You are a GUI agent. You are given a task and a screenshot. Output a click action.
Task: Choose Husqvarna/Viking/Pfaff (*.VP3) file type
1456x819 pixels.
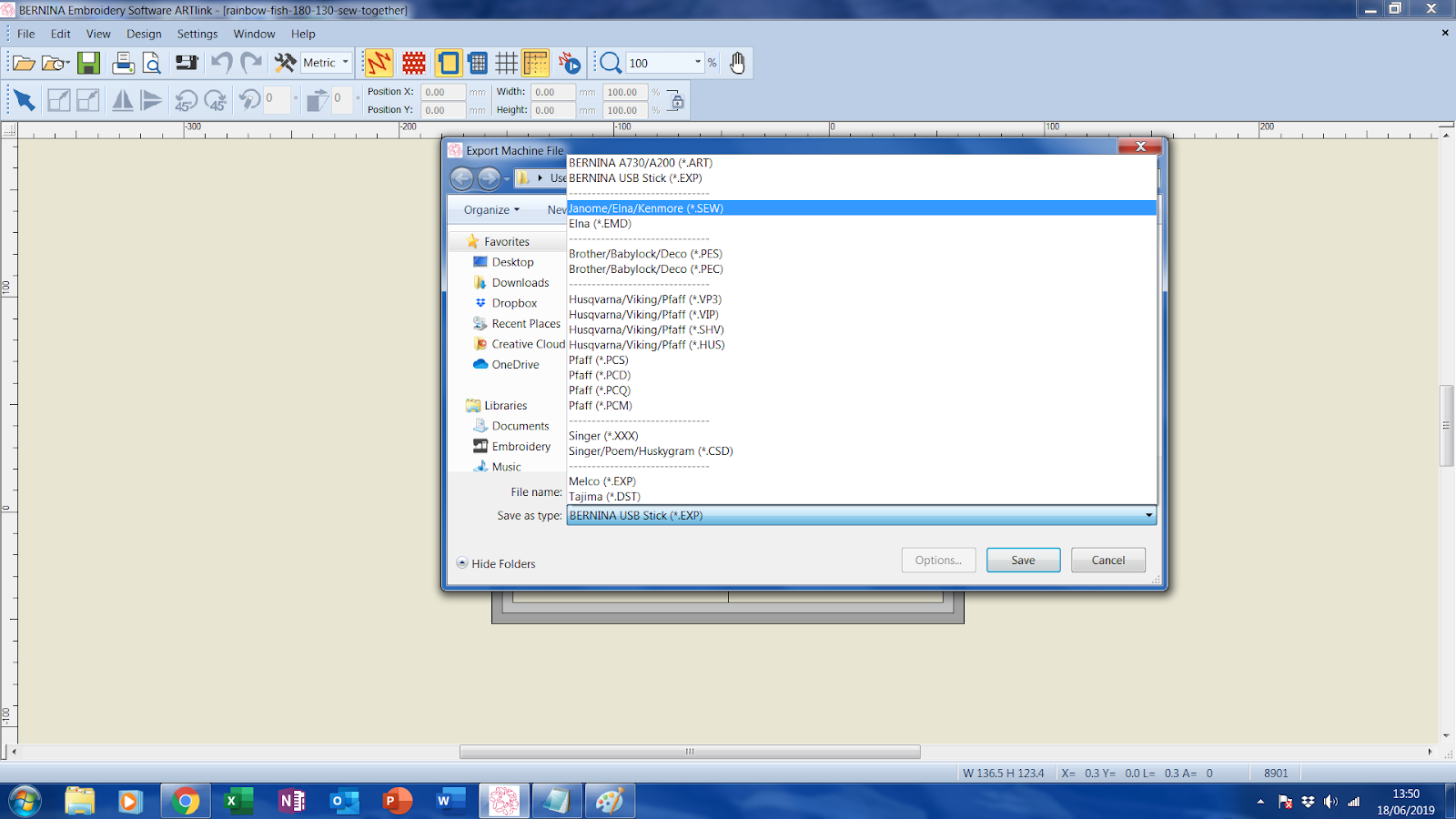coord(861,299)
